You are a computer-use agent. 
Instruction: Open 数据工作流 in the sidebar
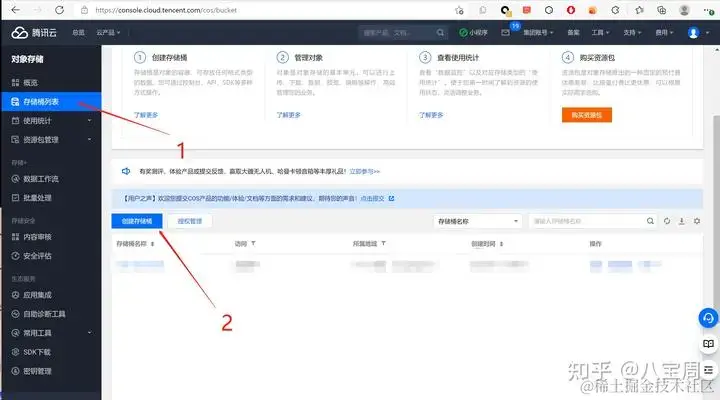[51, 179]
